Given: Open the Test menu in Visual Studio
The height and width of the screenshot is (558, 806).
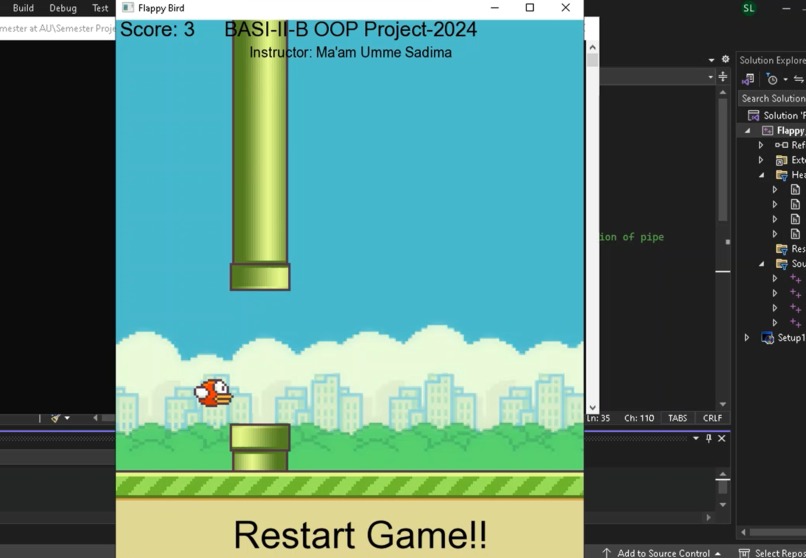Looking at the screenshot, I should [x=100, y=8].
